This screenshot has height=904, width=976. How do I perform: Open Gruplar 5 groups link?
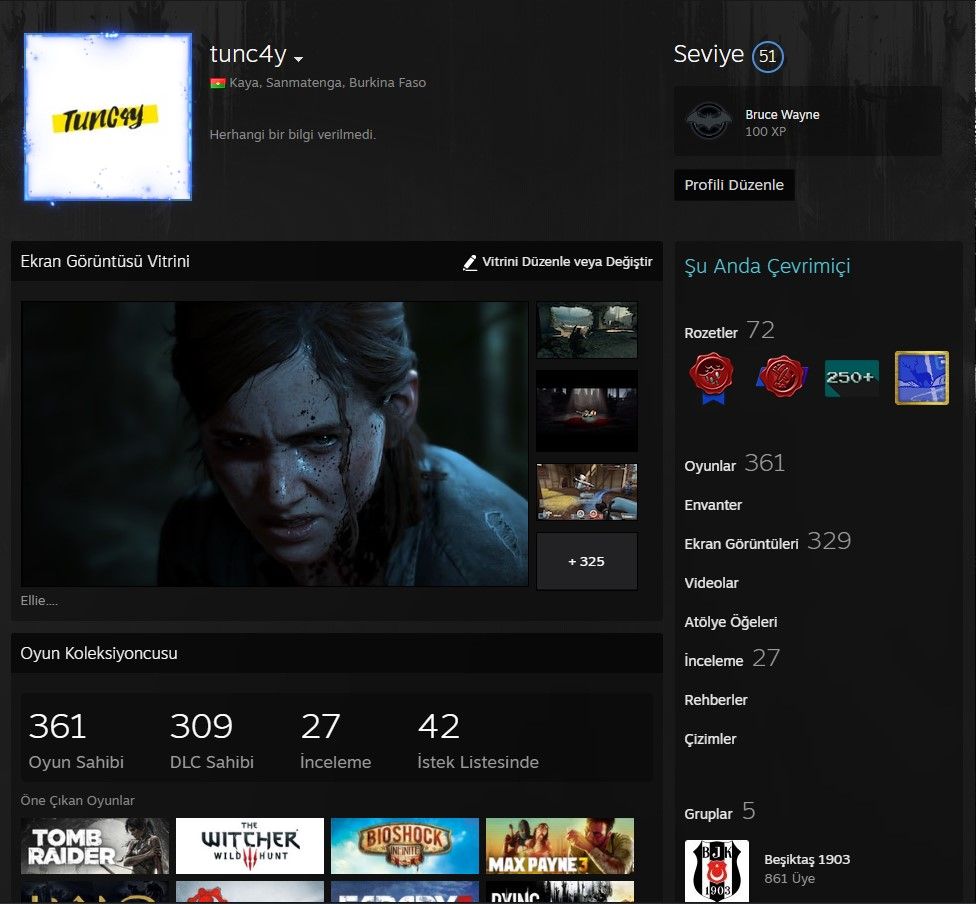pyautogui.click(x=720, y=812)
